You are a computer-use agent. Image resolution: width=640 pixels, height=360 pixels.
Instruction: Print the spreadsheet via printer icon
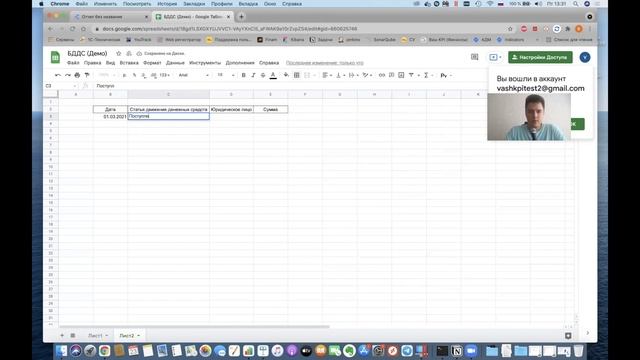point(77,75)
